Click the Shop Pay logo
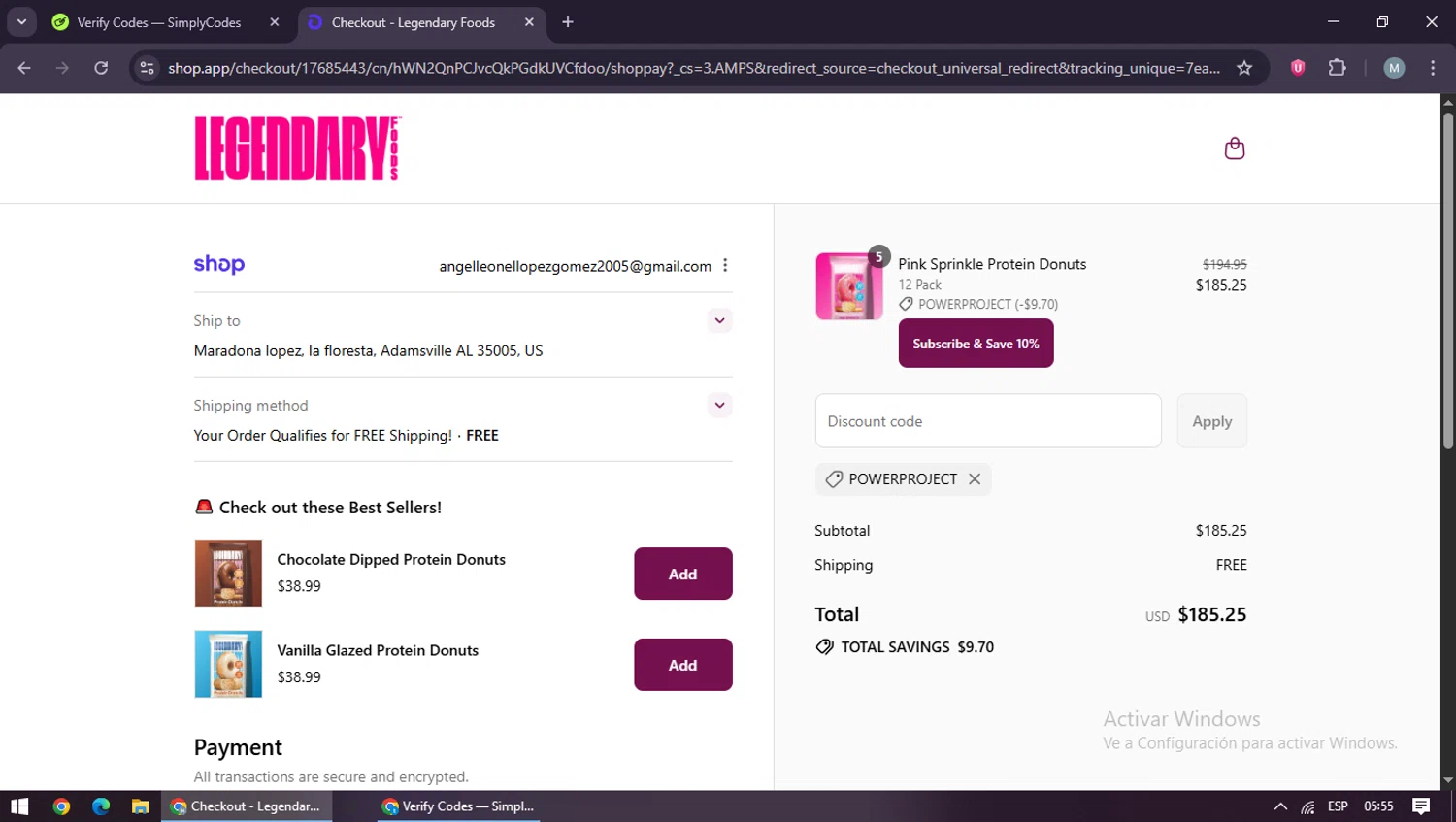 219,264
